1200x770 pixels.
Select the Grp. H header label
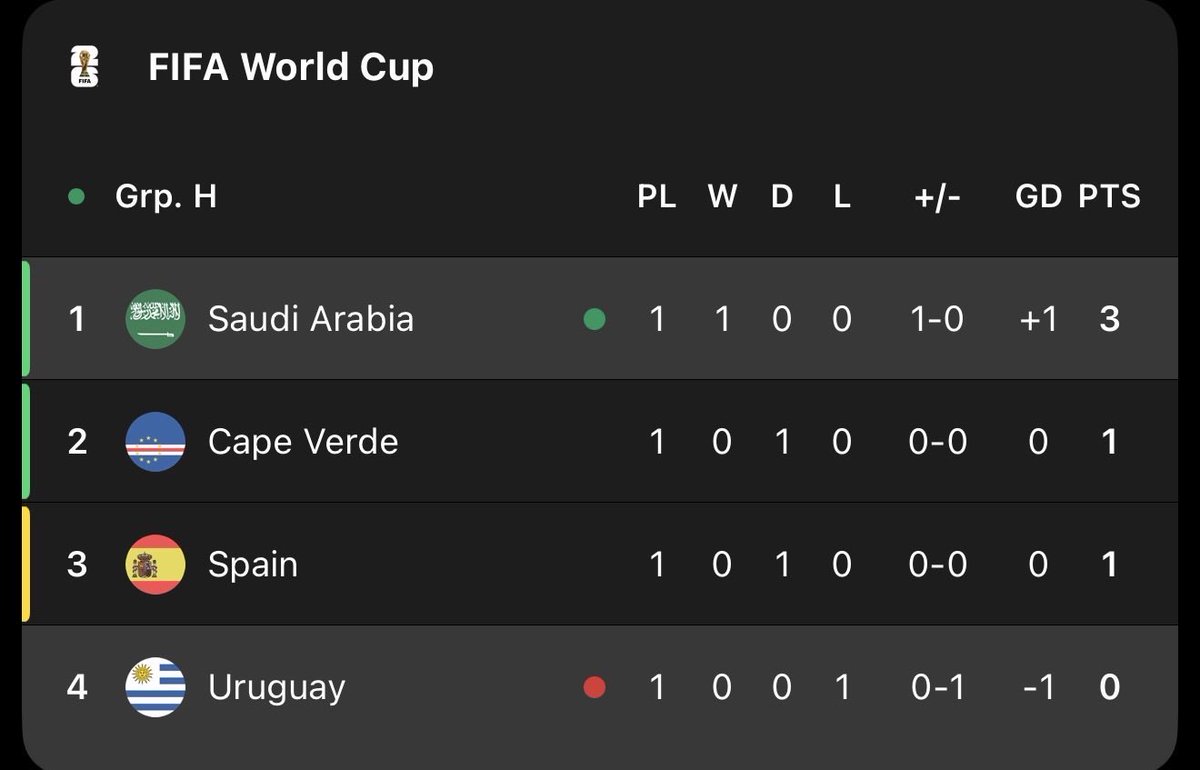point(166,196)
